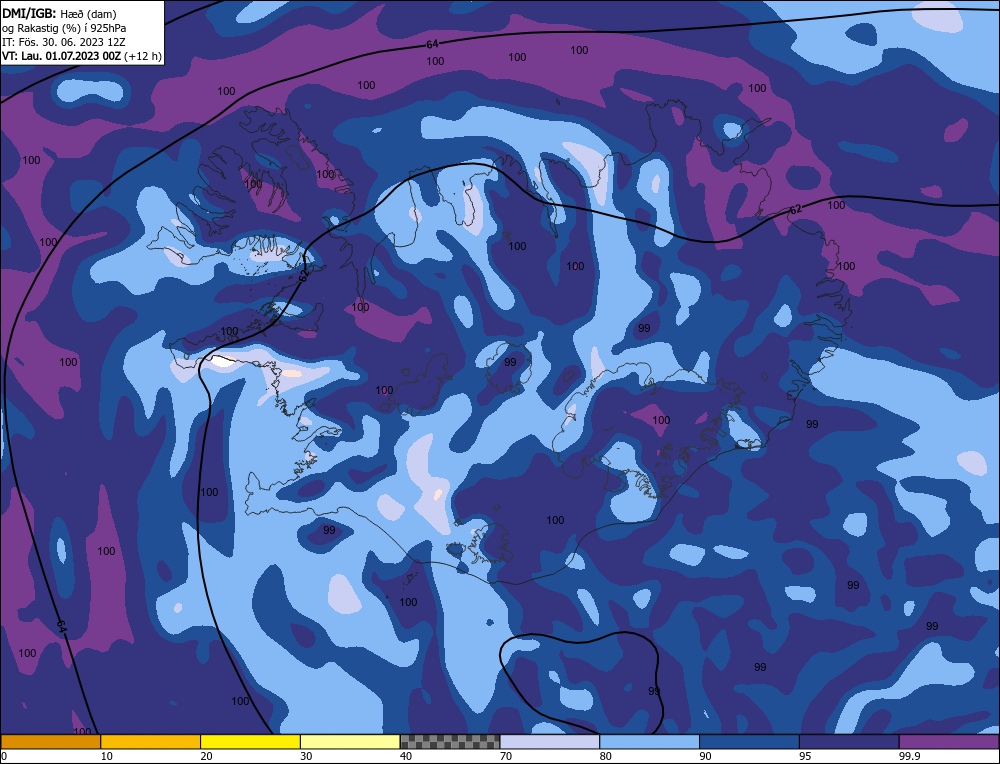This screenshot has height=764, width=1000.
Task: Click the legend value "10" under the color bar
Action: tap(106, 756)
